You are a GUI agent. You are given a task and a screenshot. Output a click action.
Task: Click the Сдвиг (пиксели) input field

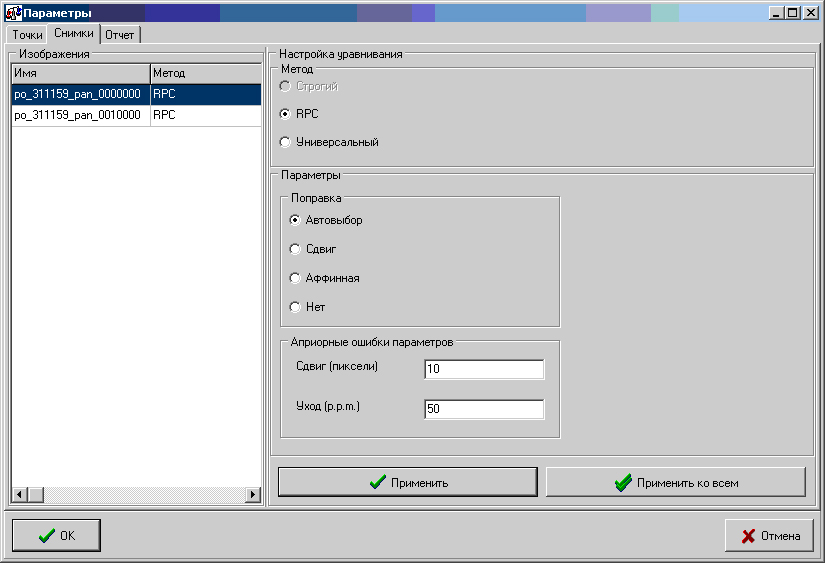click(x=484, y=370)
